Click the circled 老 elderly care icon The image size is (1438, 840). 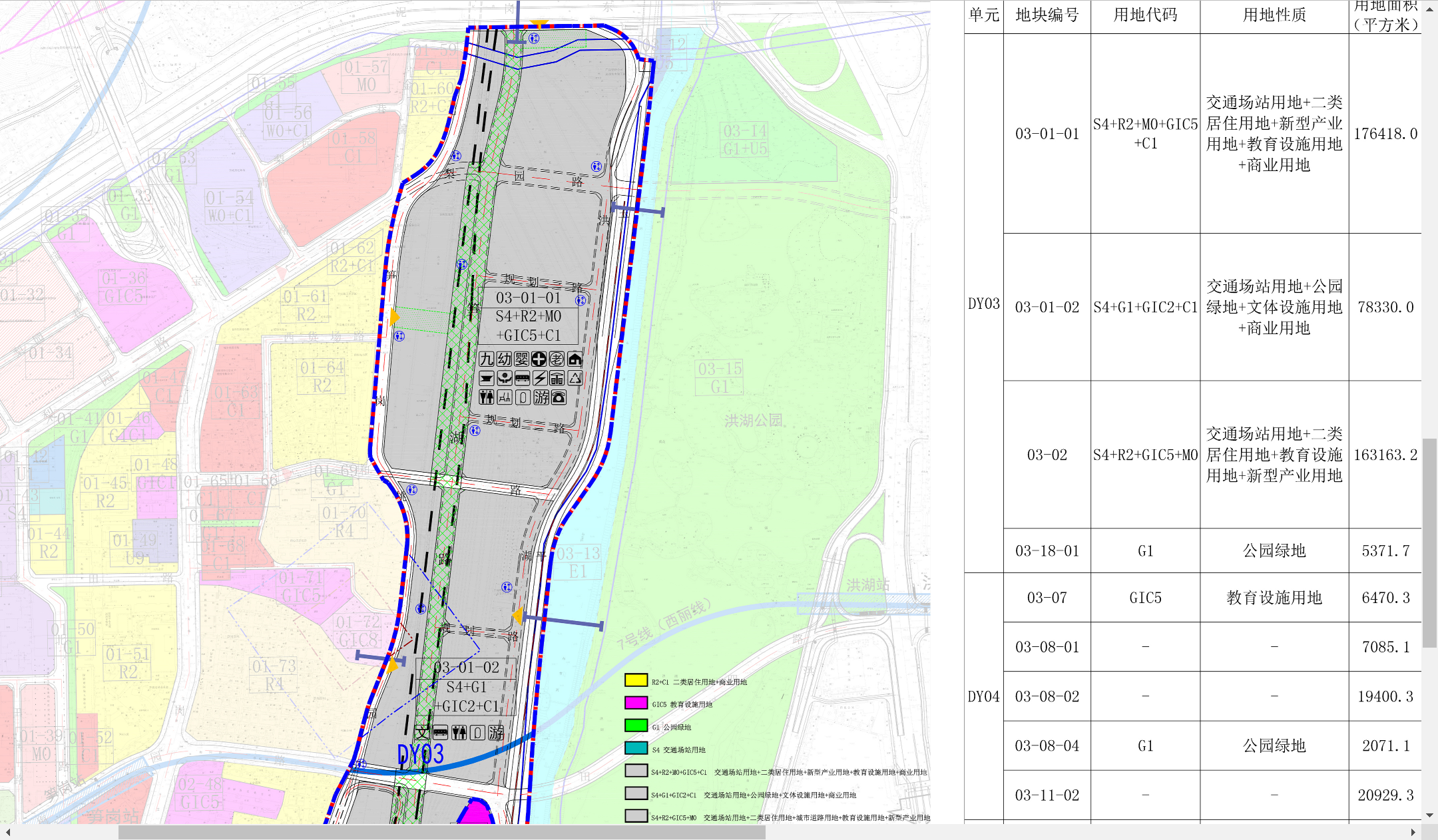557,359
